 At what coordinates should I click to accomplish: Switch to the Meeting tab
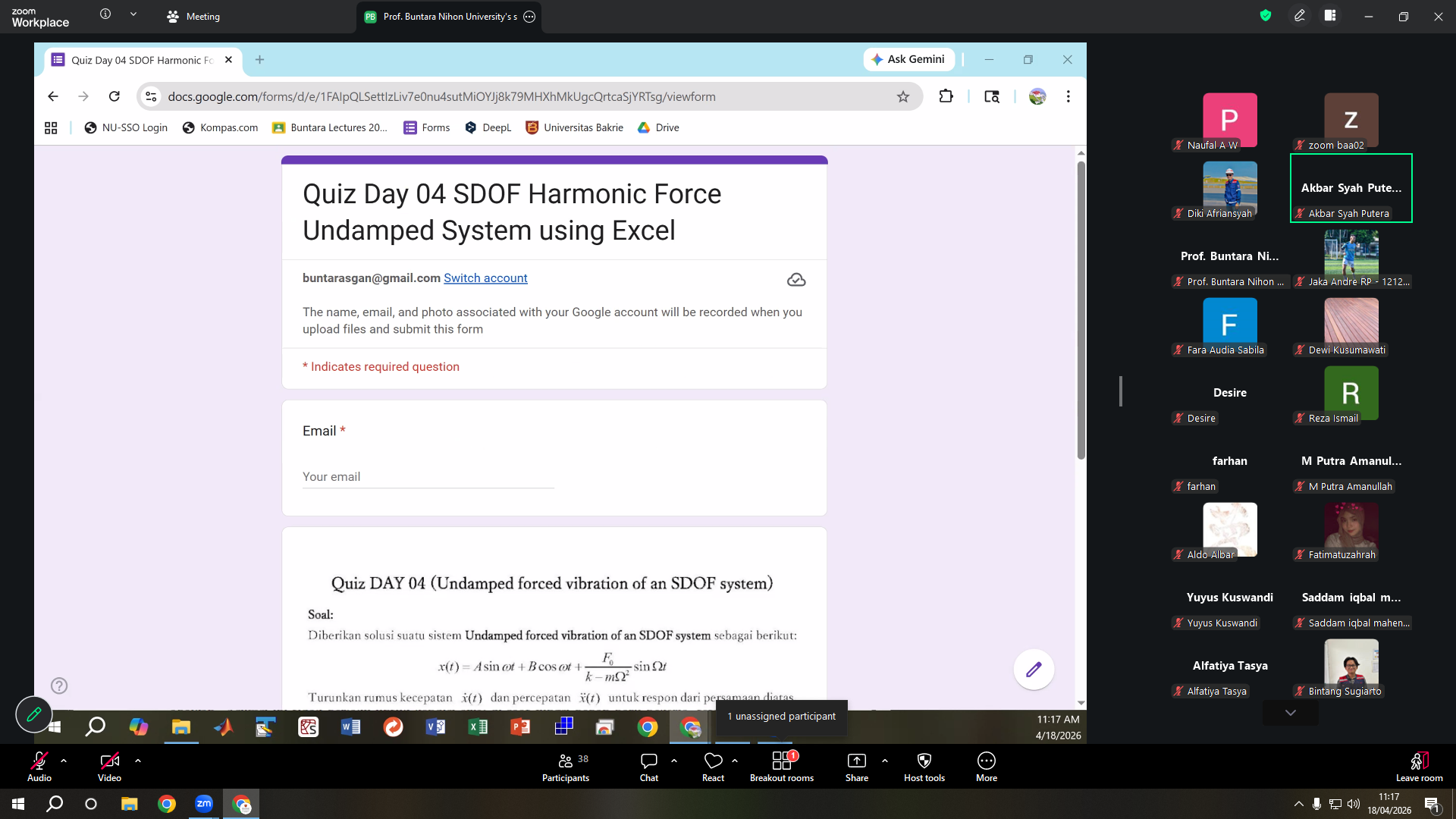[194, 16]
